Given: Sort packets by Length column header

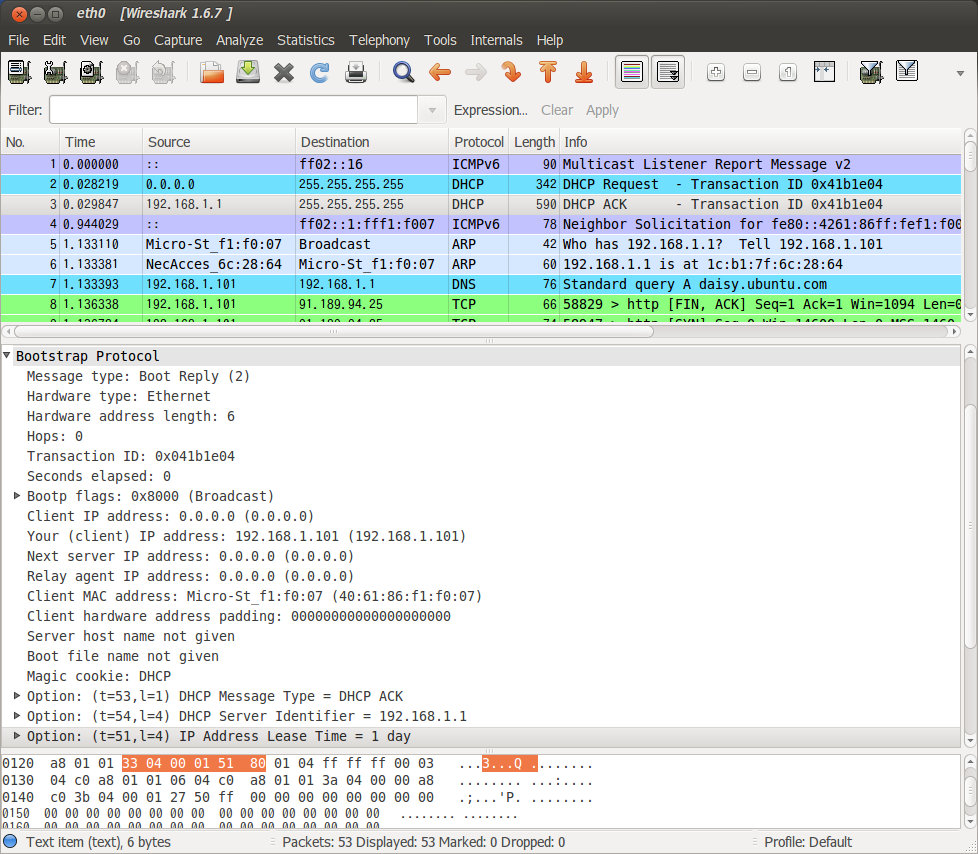Looking at the screenshot, I should tap(534, 142).
